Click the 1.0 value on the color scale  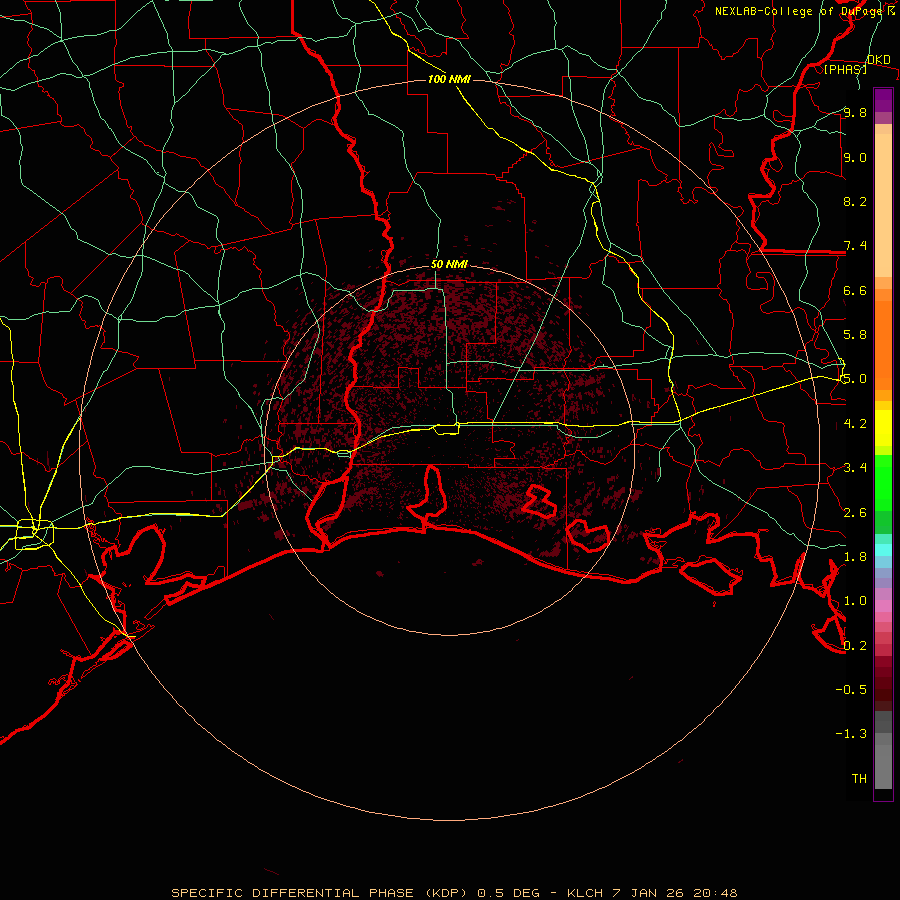pos(855,601)
